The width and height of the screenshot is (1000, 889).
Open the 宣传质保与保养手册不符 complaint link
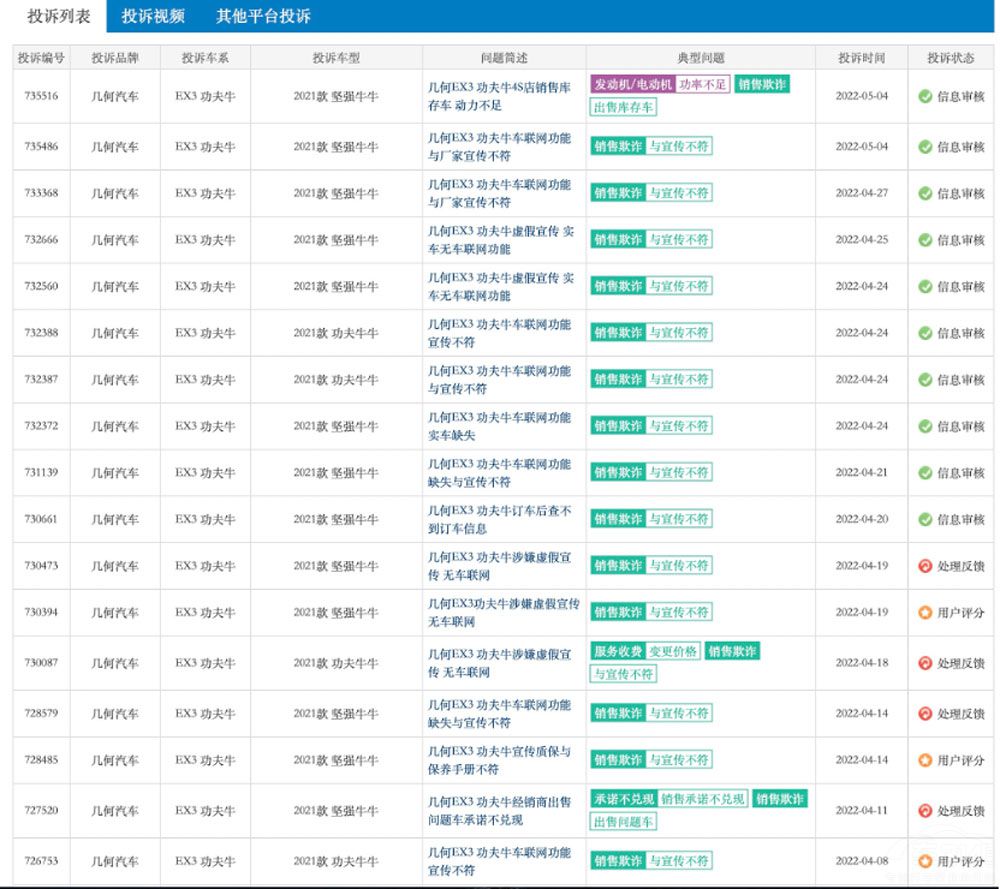point(499,760)
